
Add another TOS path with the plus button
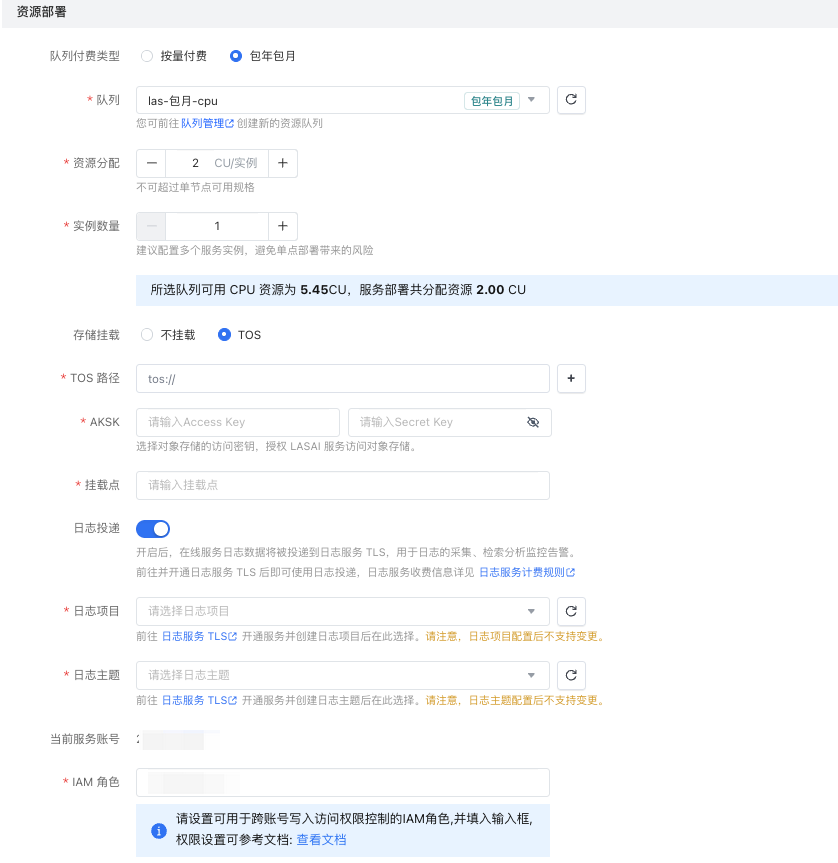(x=570, y=378)
